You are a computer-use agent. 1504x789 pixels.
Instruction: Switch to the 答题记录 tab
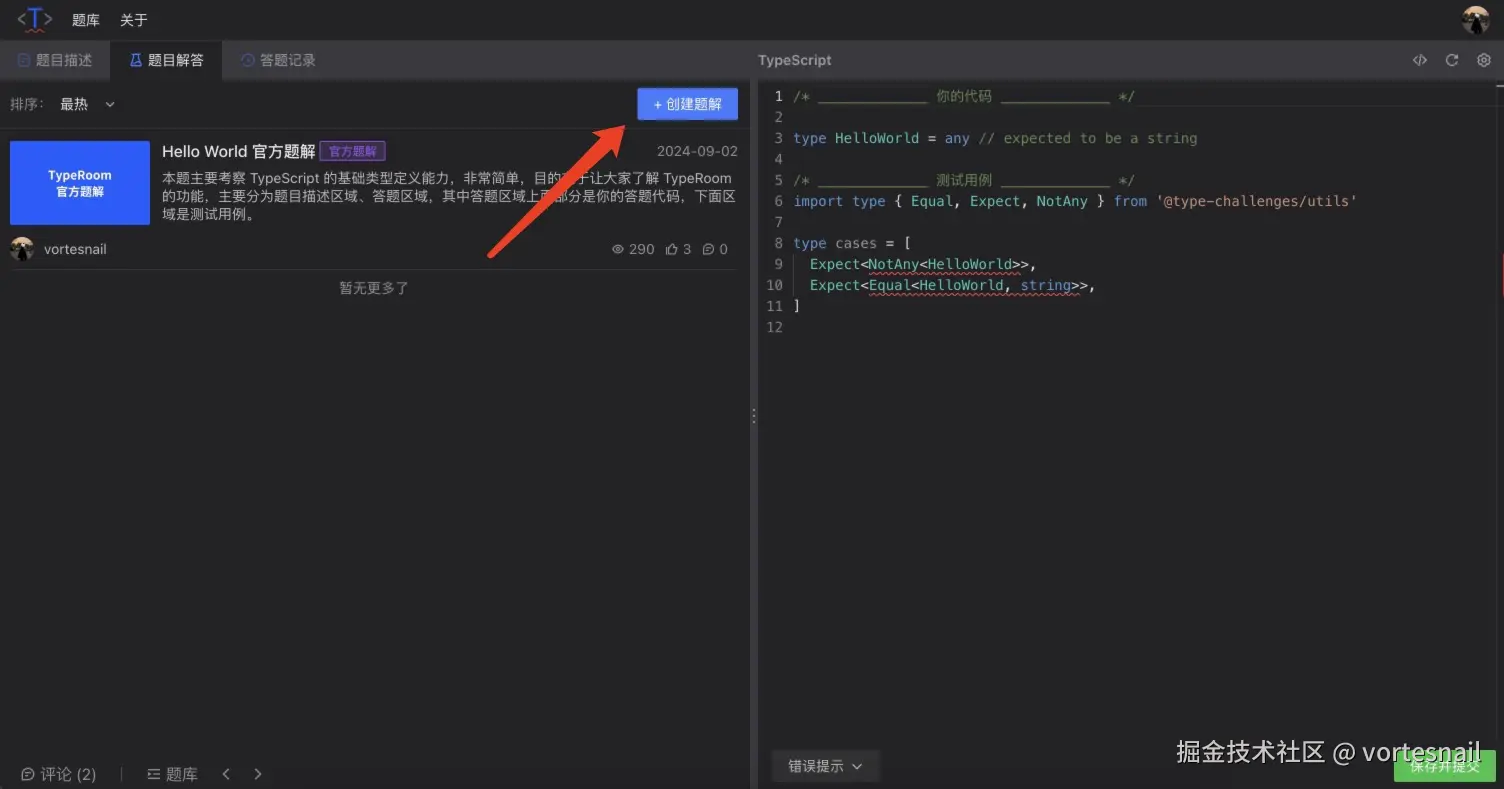(x=278, y=60)
